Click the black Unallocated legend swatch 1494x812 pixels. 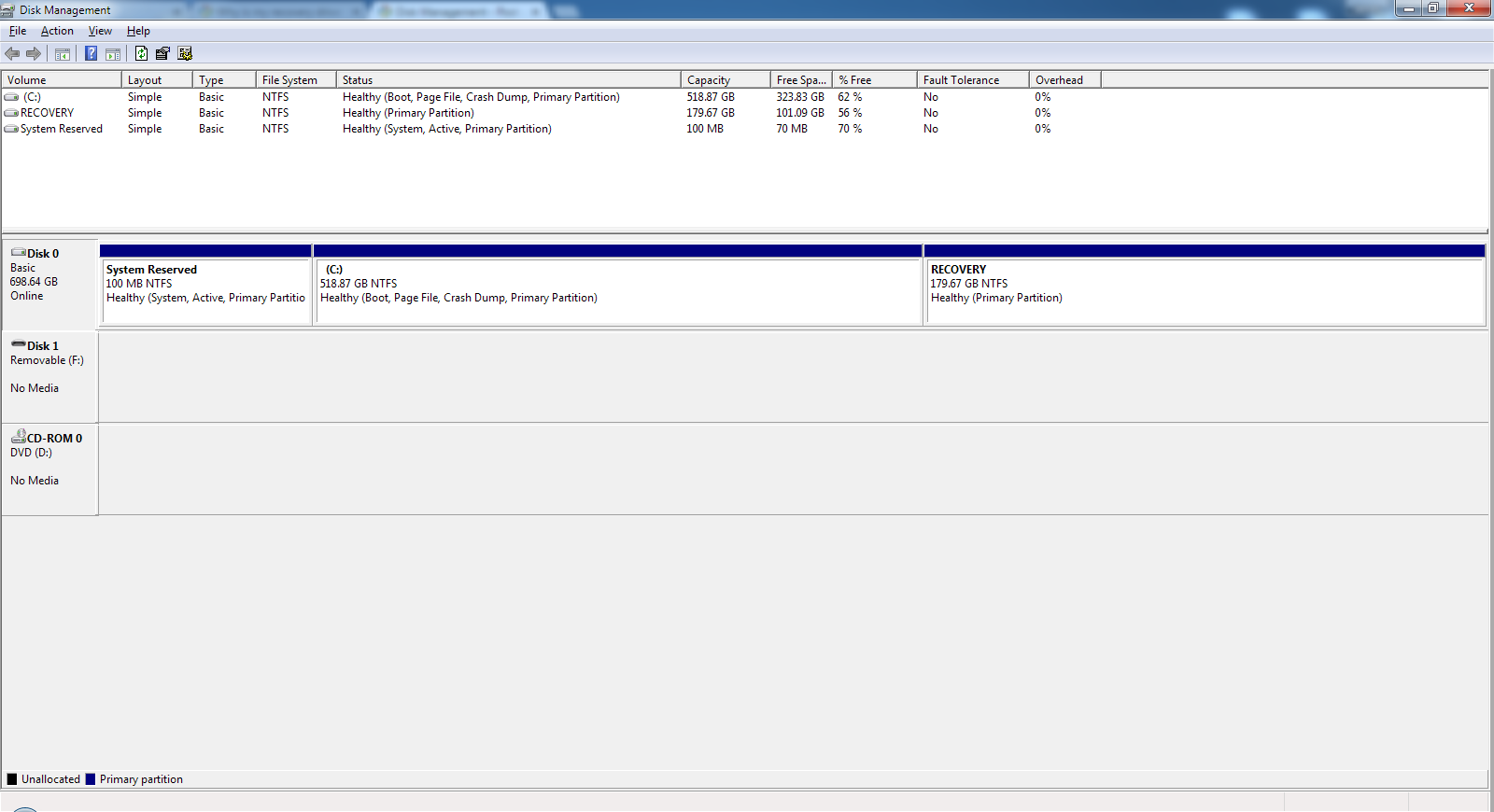12,779
